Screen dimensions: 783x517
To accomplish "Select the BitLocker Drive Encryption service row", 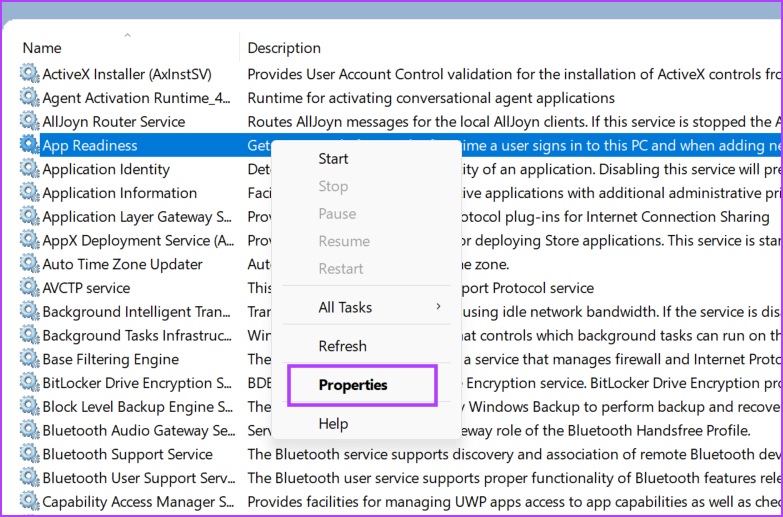I will (x=137, y=383).
